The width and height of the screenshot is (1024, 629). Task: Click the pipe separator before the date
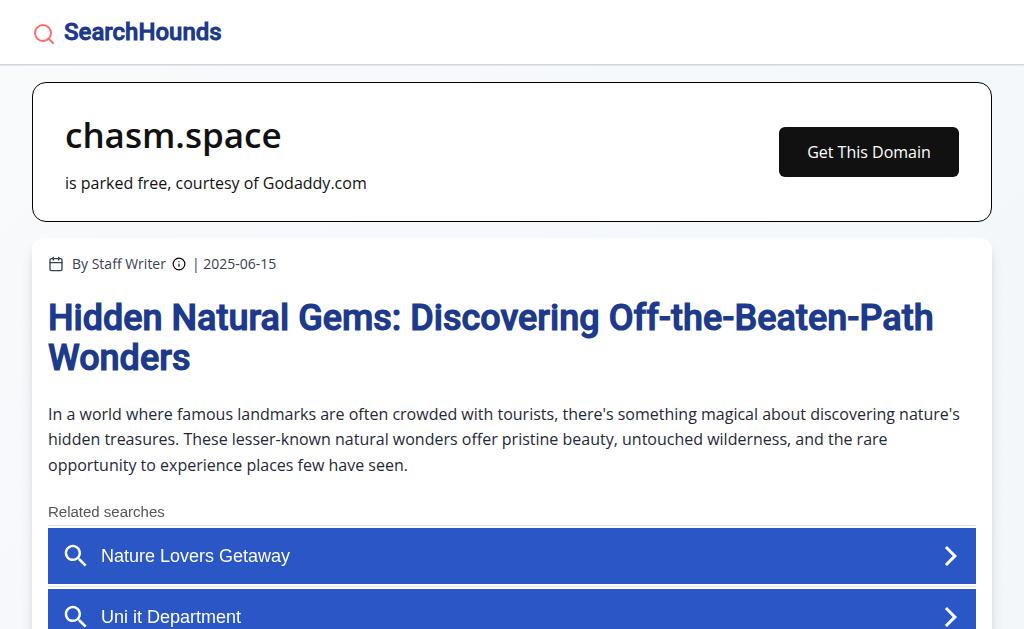pos(196,264)
